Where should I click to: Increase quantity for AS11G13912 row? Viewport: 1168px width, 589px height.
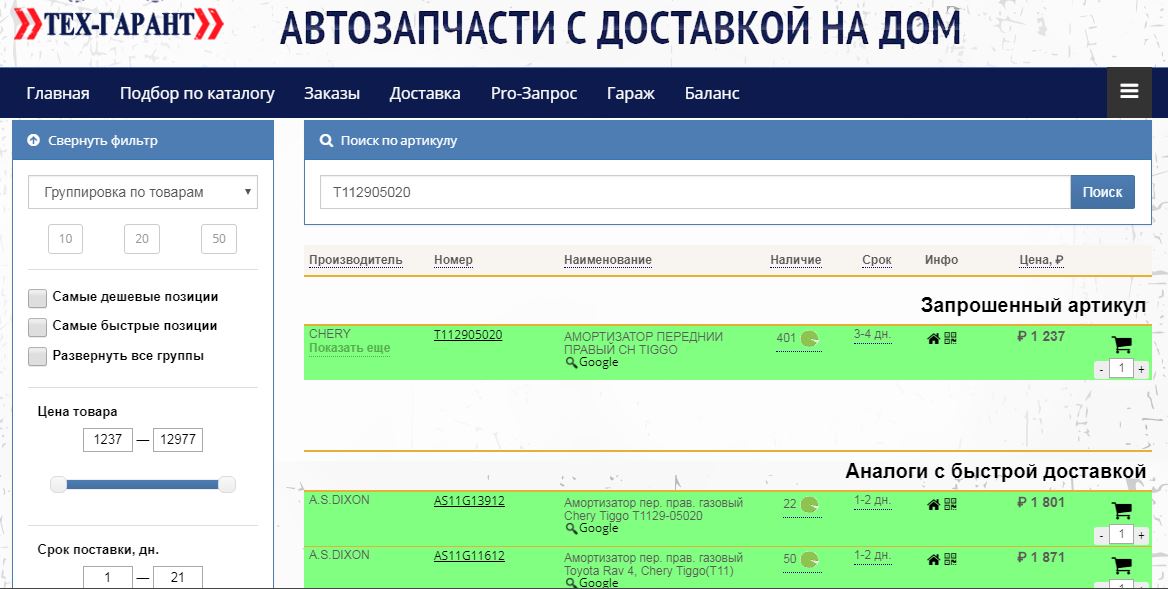pos(1141,535)
